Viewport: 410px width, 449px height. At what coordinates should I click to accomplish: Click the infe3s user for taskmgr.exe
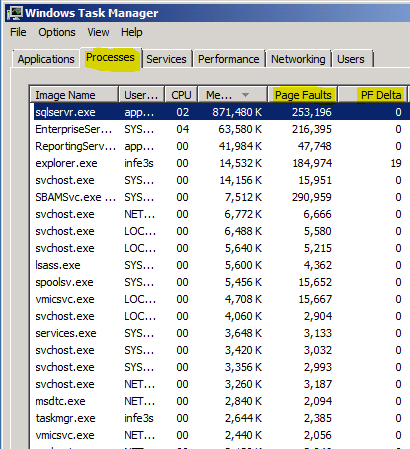(x=139, y=418)
